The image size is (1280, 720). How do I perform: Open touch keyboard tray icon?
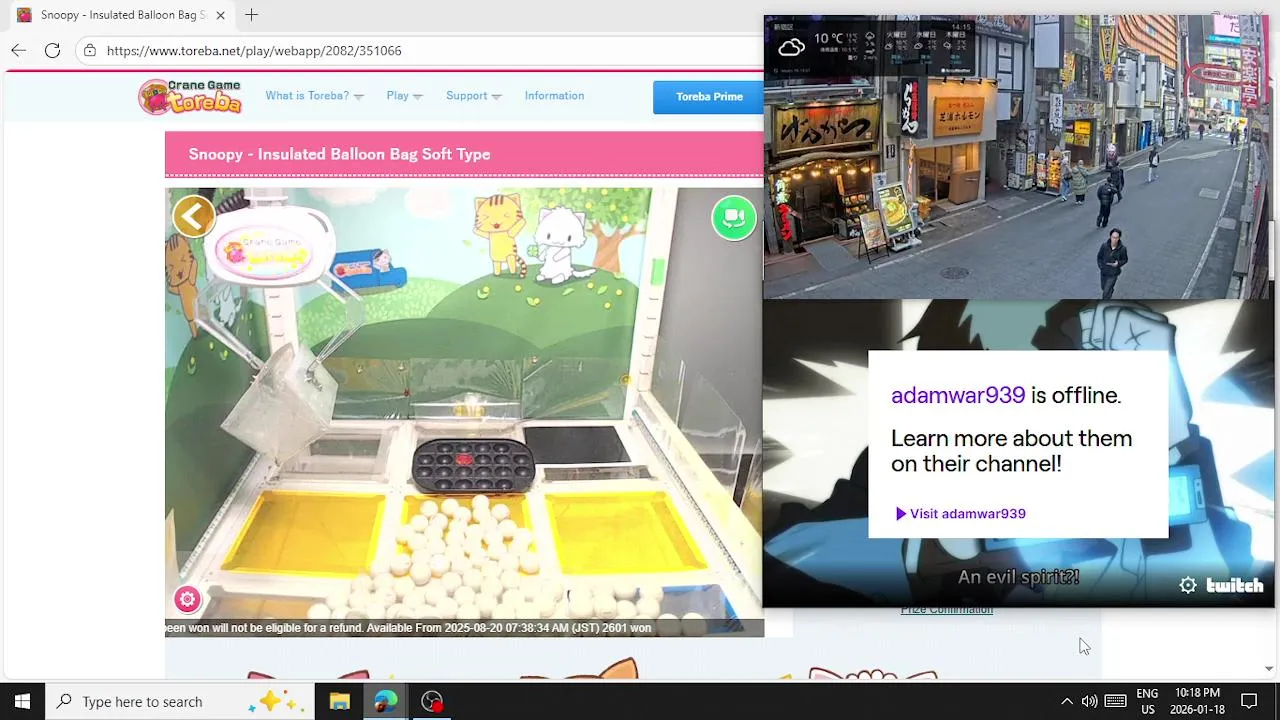click(x=1116, y=701)
